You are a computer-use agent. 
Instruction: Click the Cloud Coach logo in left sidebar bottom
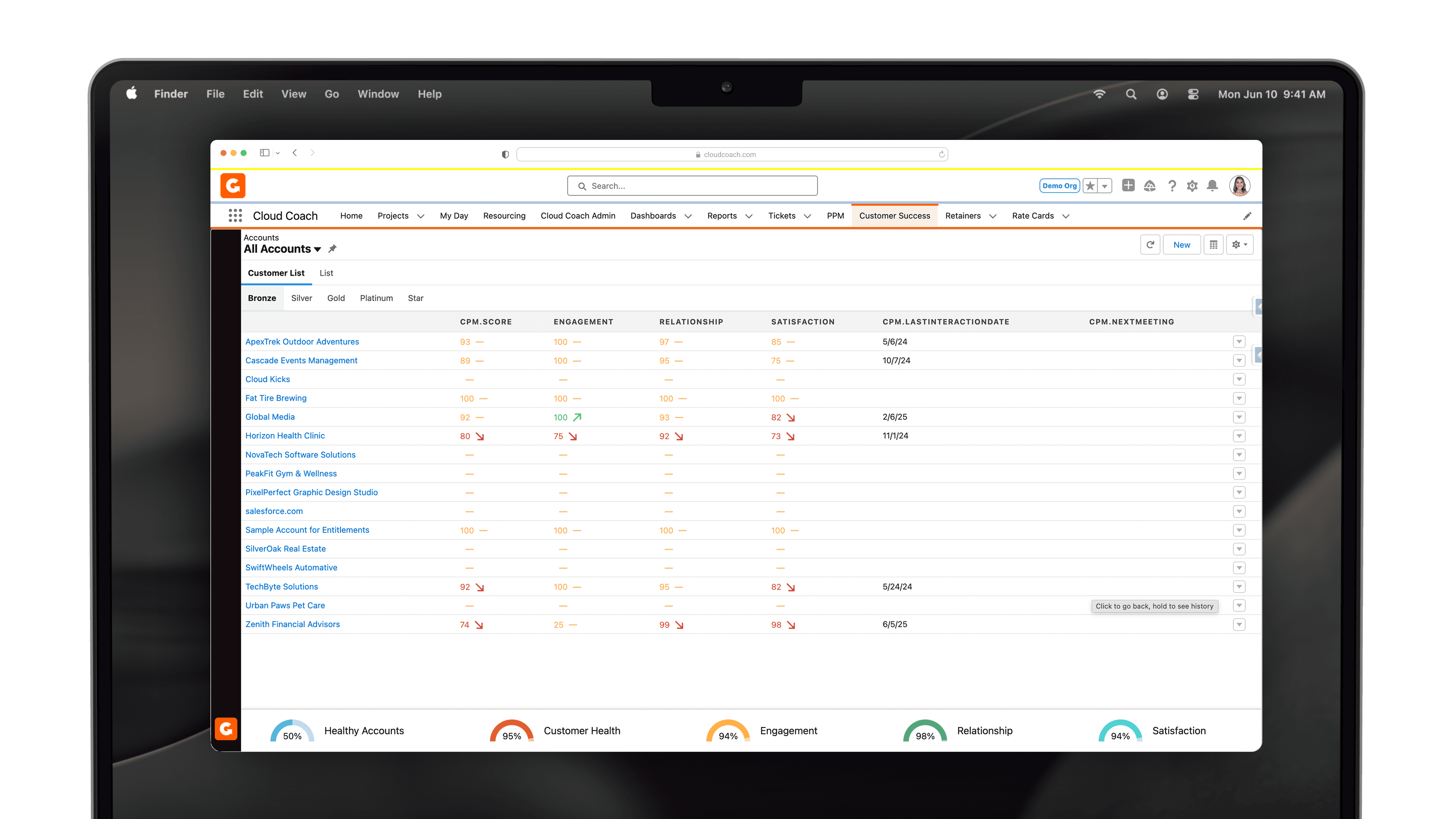226,728
